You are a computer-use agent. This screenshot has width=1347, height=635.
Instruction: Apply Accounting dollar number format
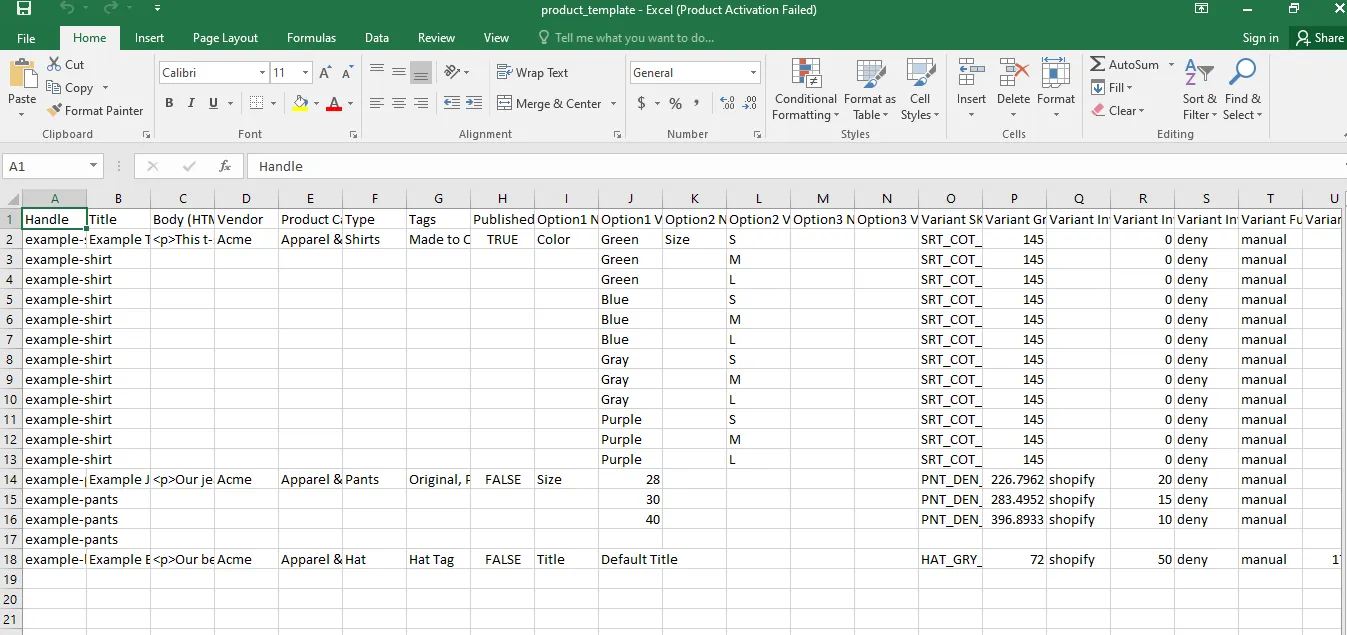[641, 103]
